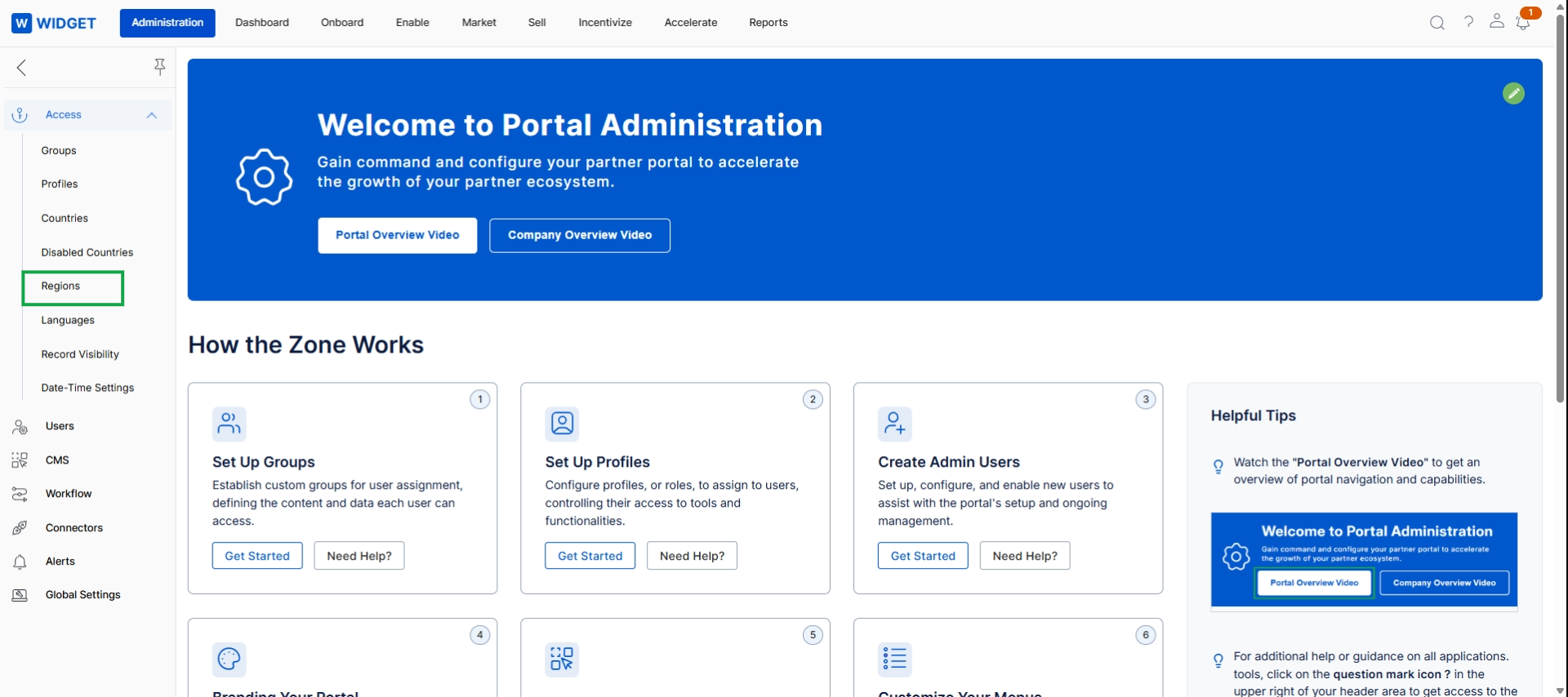Click the Connectors plug icon

[20, 528]
